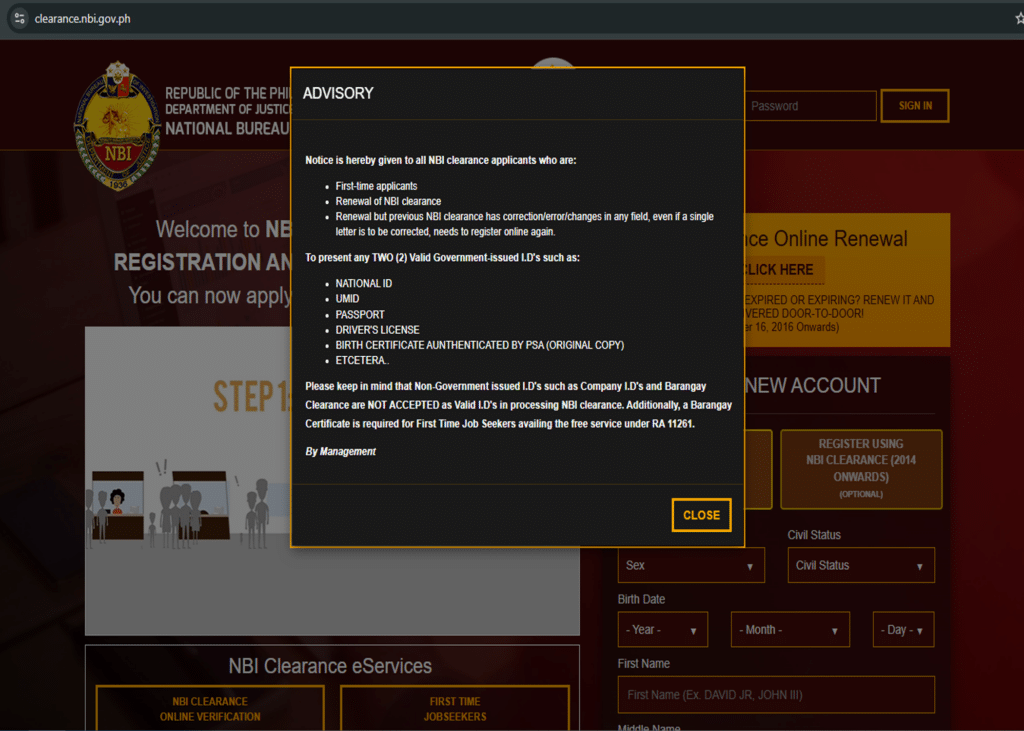1024x731 pixels.
Task: Click the 'DRIVER'S LICENSE' list item
Action: click(377, 330)
